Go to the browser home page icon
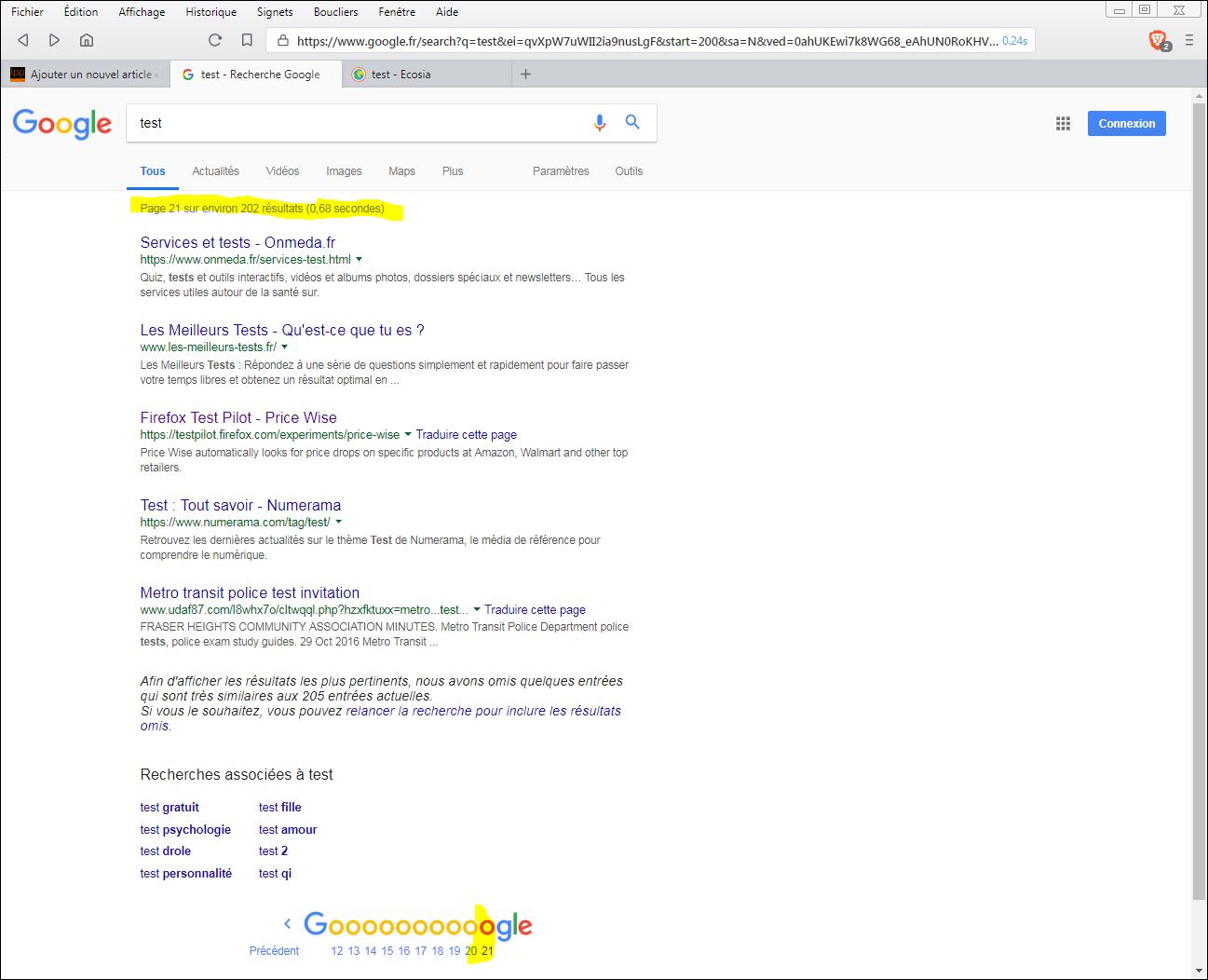Image resolution: width=1208 pixels, height=980 pixels. point(87,40)
